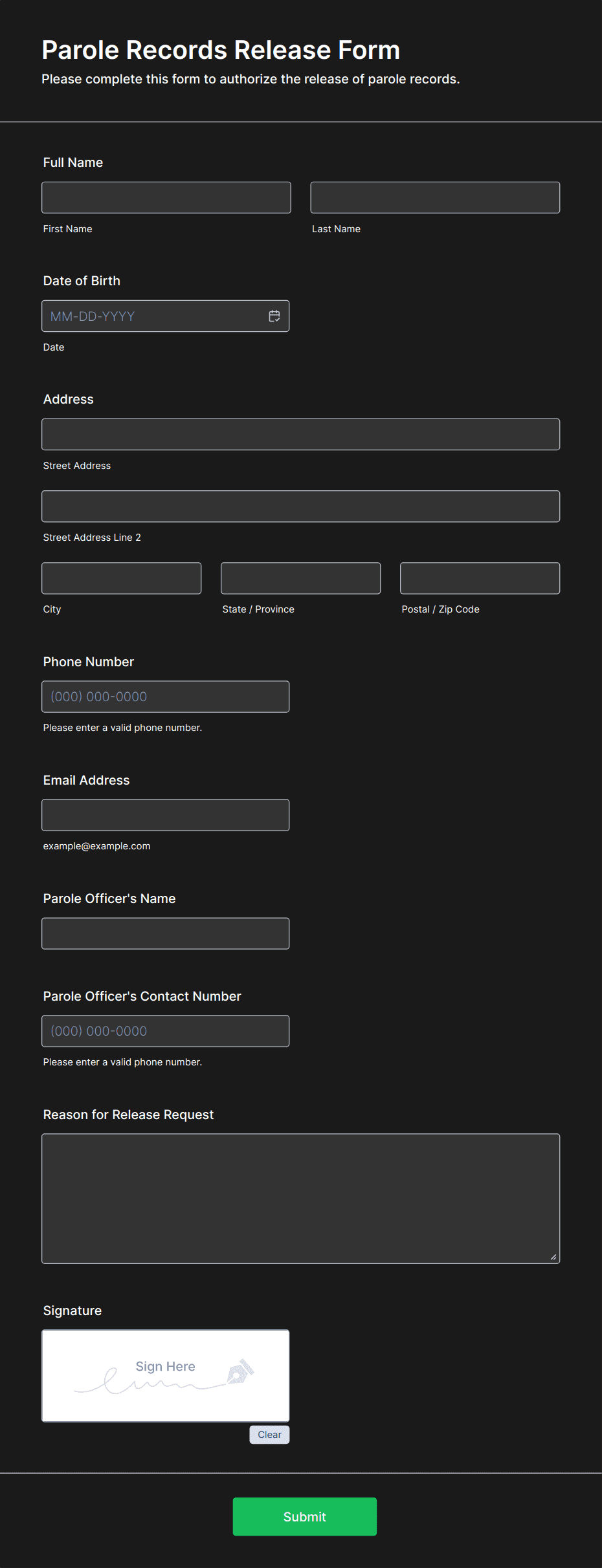Submit the form with green Submit button
The height and width of the screenshot is (1568, 602).
pos(305,1517)
